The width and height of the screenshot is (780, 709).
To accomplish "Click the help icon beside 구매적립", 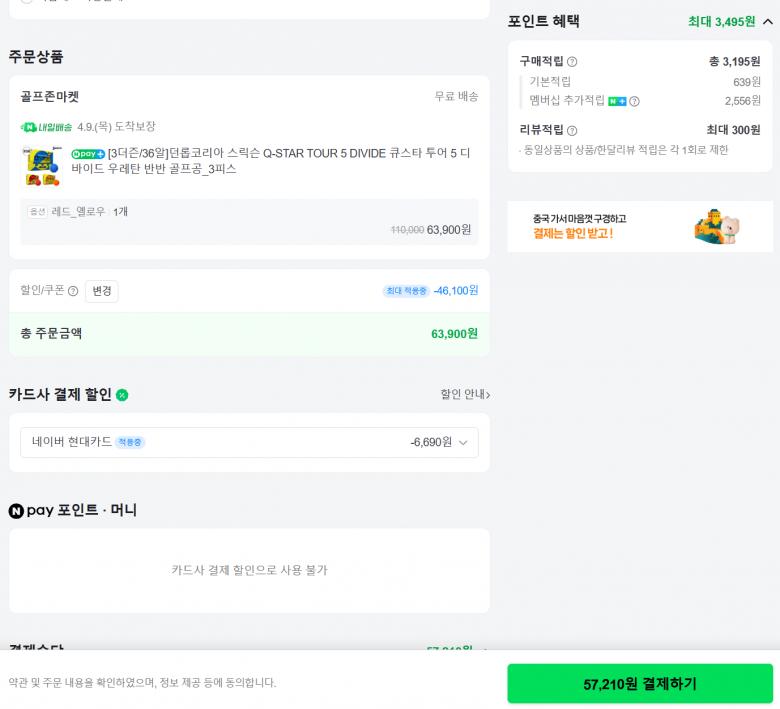I will pos(572,62).
